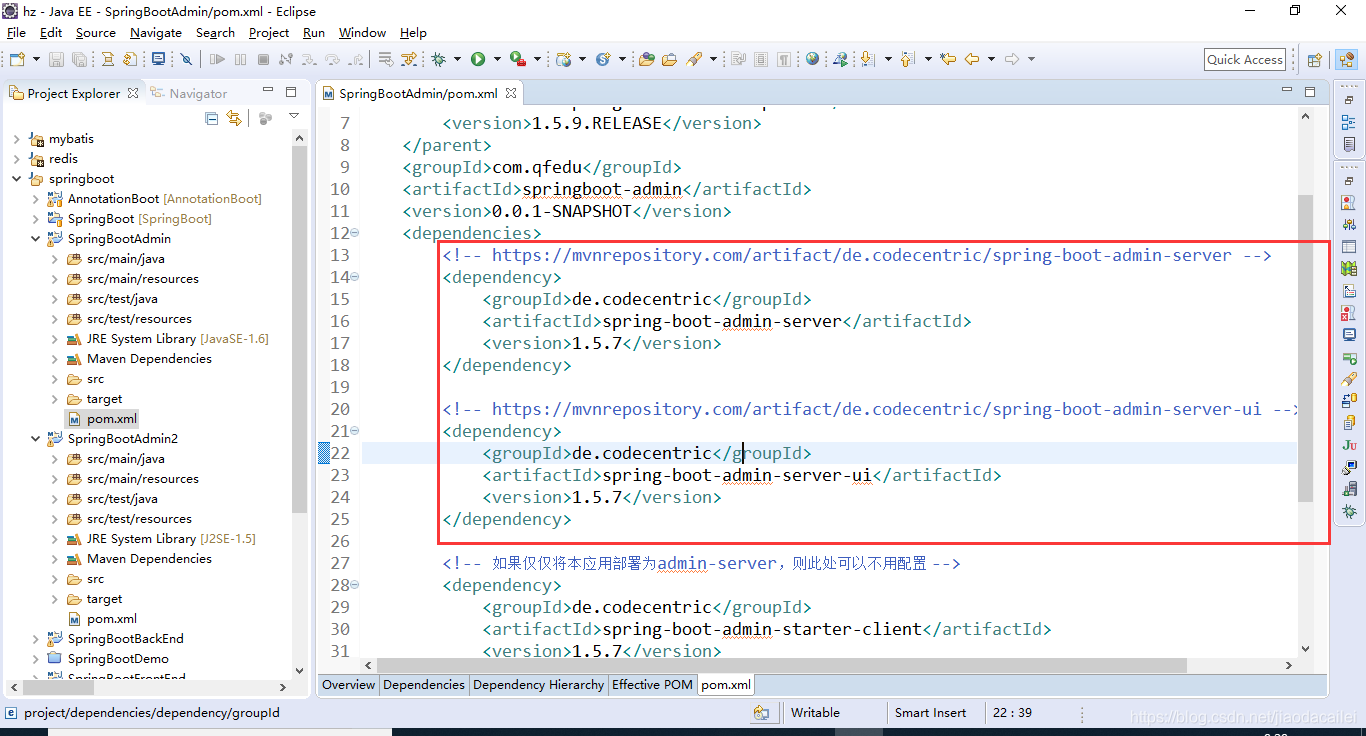Screen dimensions: 1366x736
Task: Minimize the Project Explorer view
Action: tap(267, 92)
